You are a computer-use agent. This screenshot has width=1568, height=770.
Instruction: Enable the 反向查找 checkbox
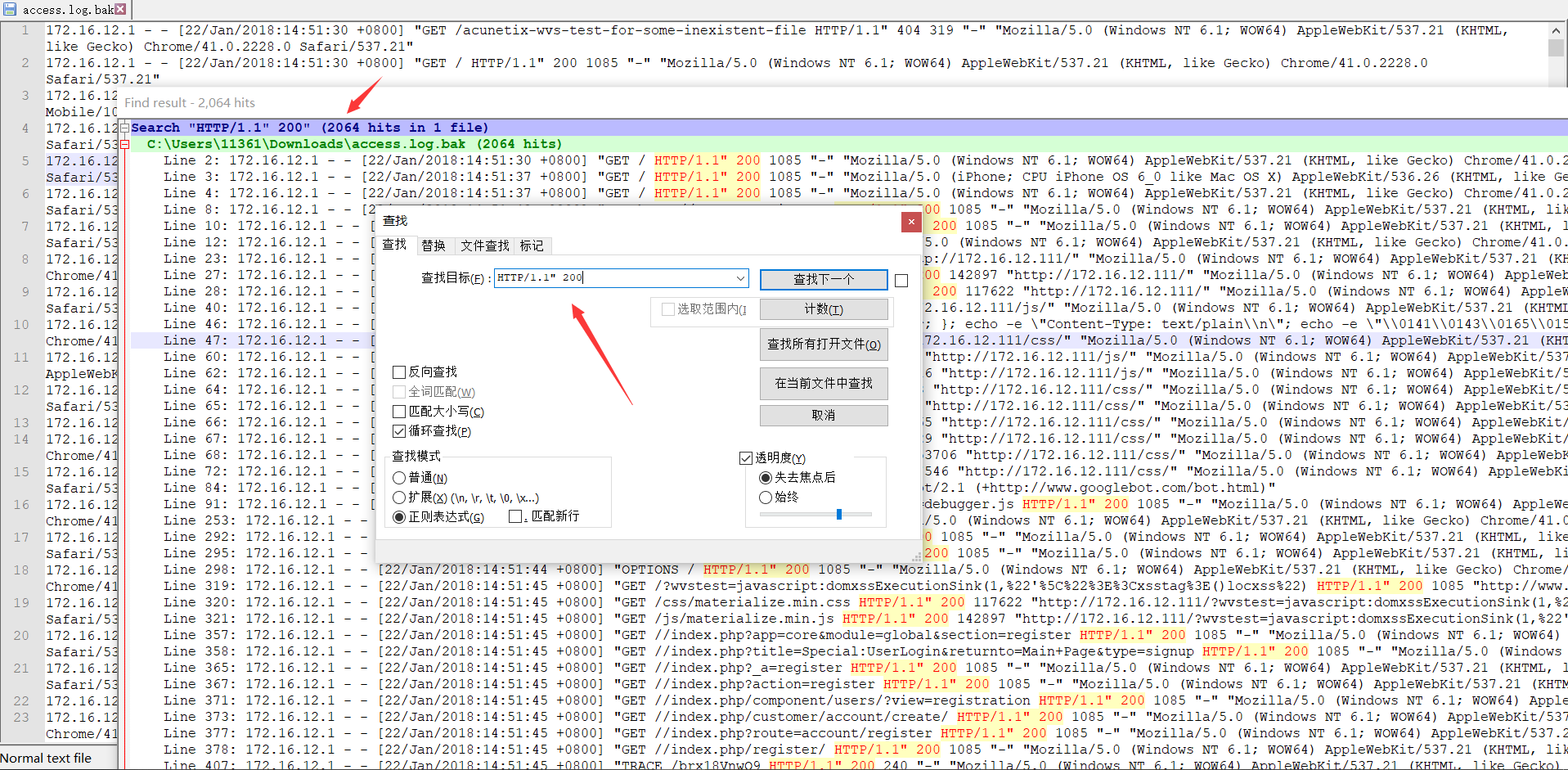pos(399,372)
